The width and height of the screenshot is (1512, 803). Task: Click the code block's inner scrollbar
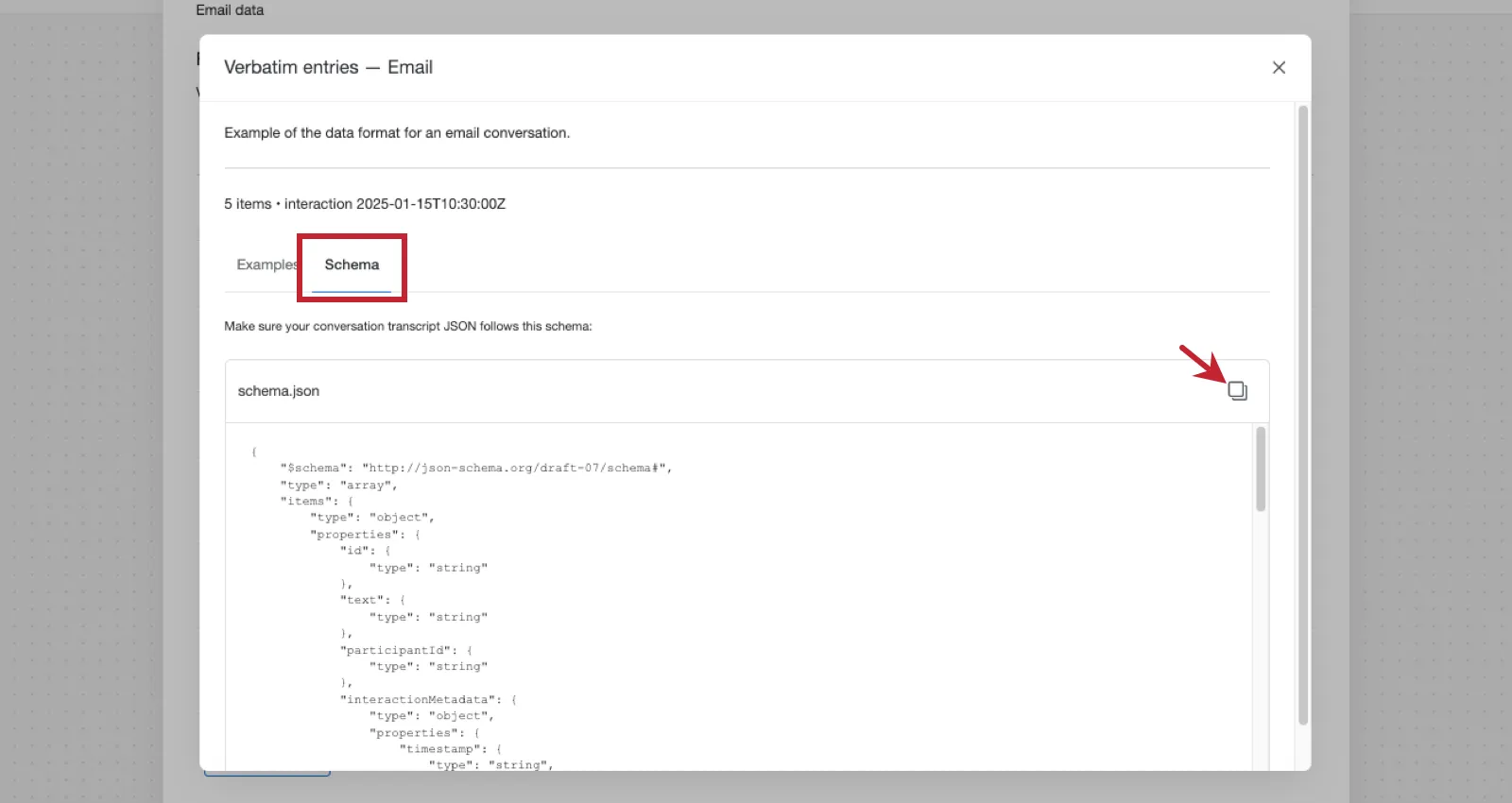(1261, 469)
